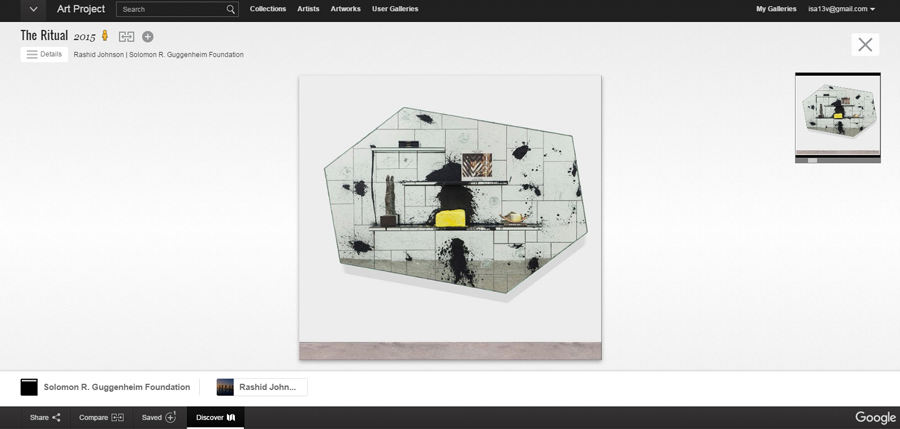
Task: Expand the top-left chevron menu
Action: point(33,9)
